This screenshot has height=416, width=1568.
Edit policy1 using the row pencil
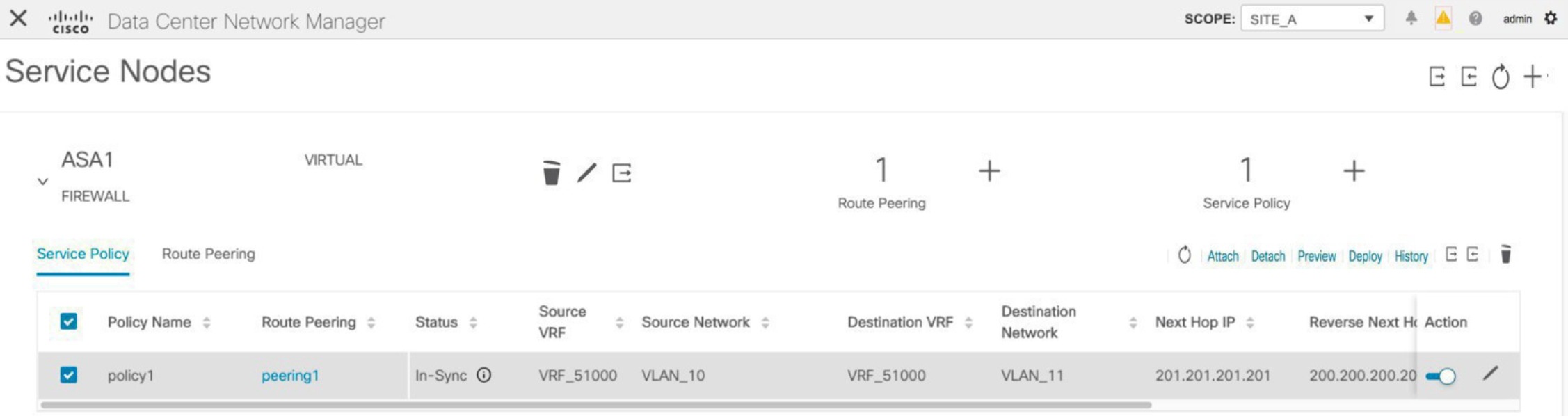(x=1490, y=374)
